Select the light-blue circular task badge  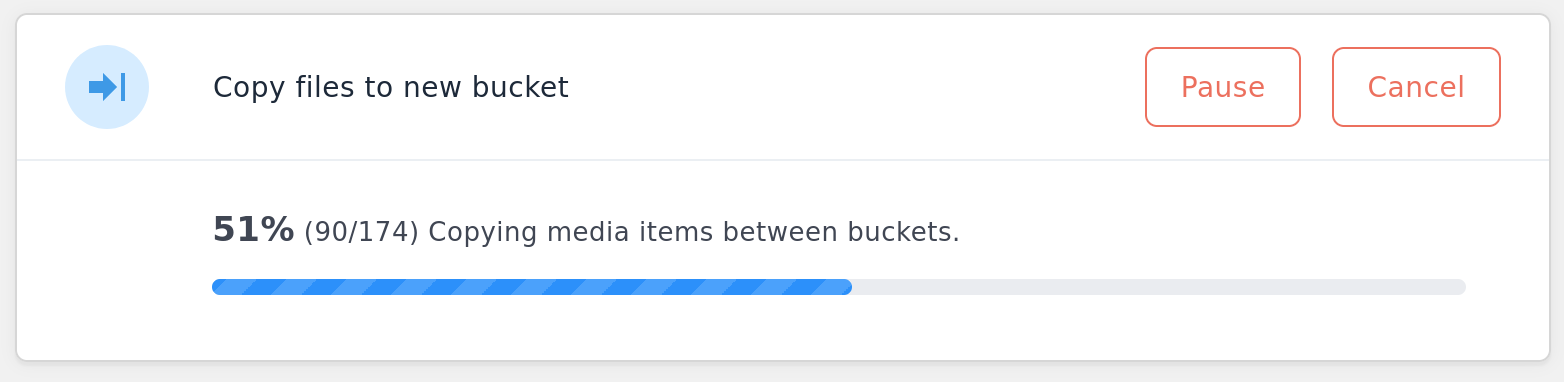[107, 87]
